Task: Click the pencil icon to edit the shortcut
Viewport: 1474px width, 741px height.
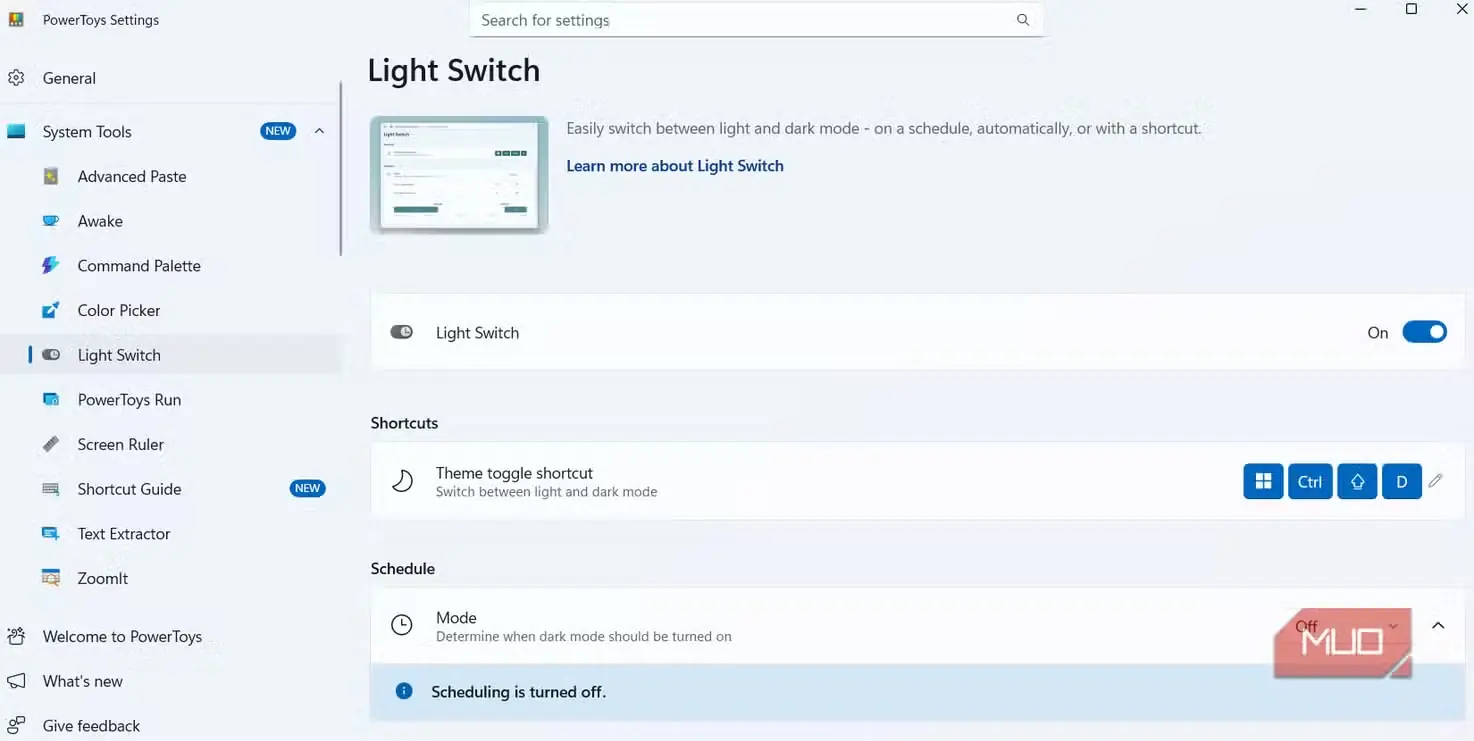Action: click(x=1436, y=481)
